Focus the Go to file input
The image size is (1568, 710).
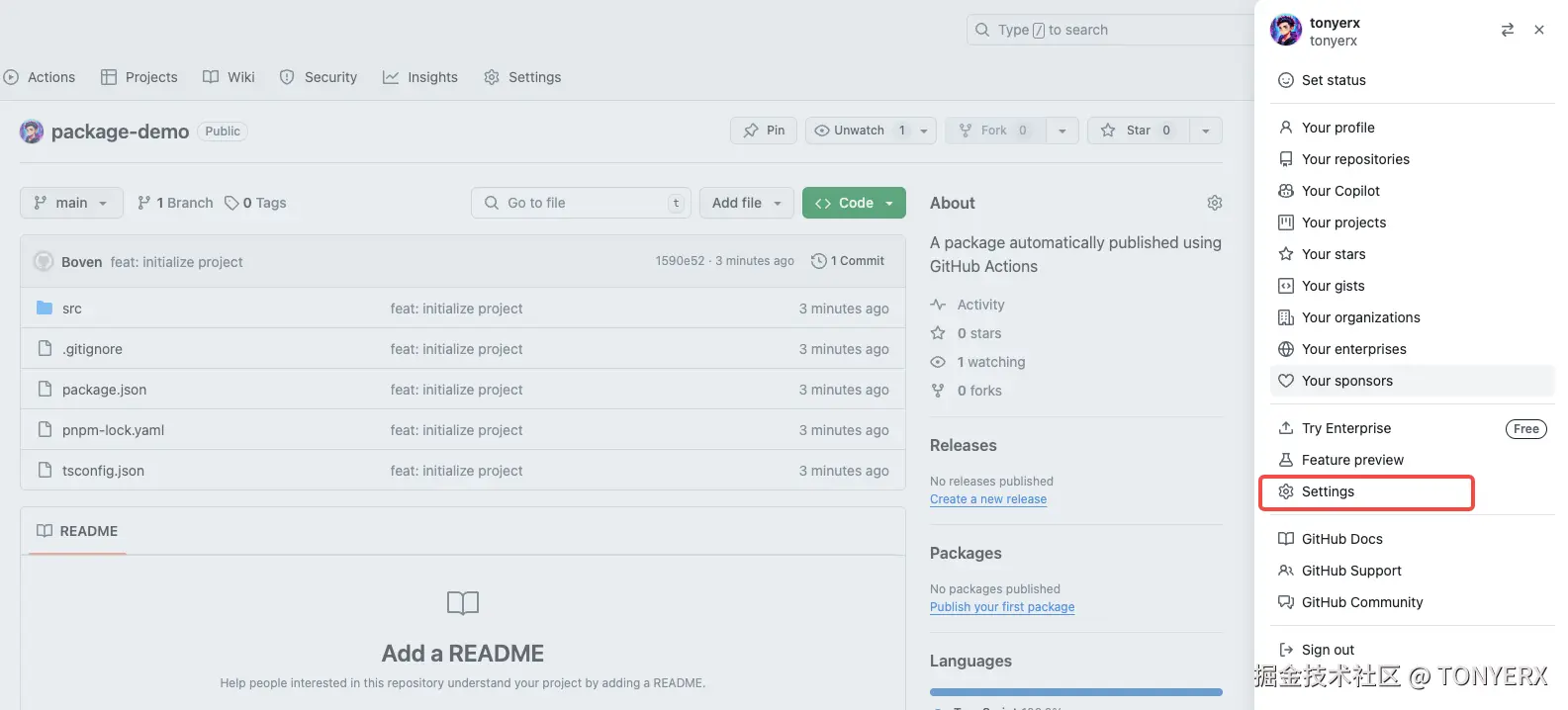(582, 203)
